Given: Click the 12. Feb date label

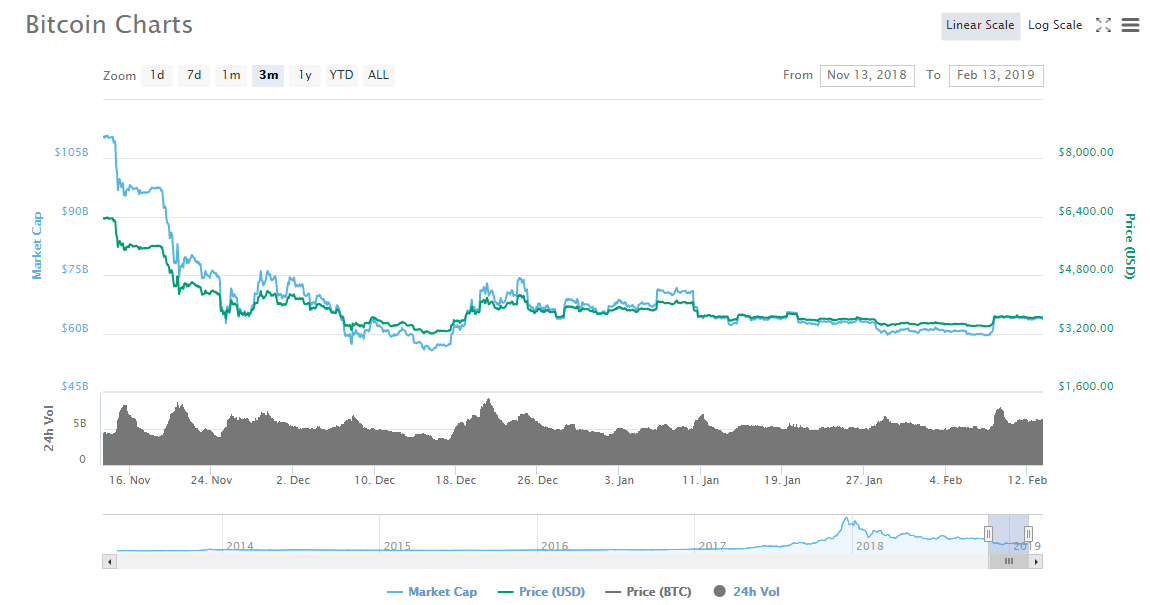Looking at the screenshot, I should point(1027,480).
